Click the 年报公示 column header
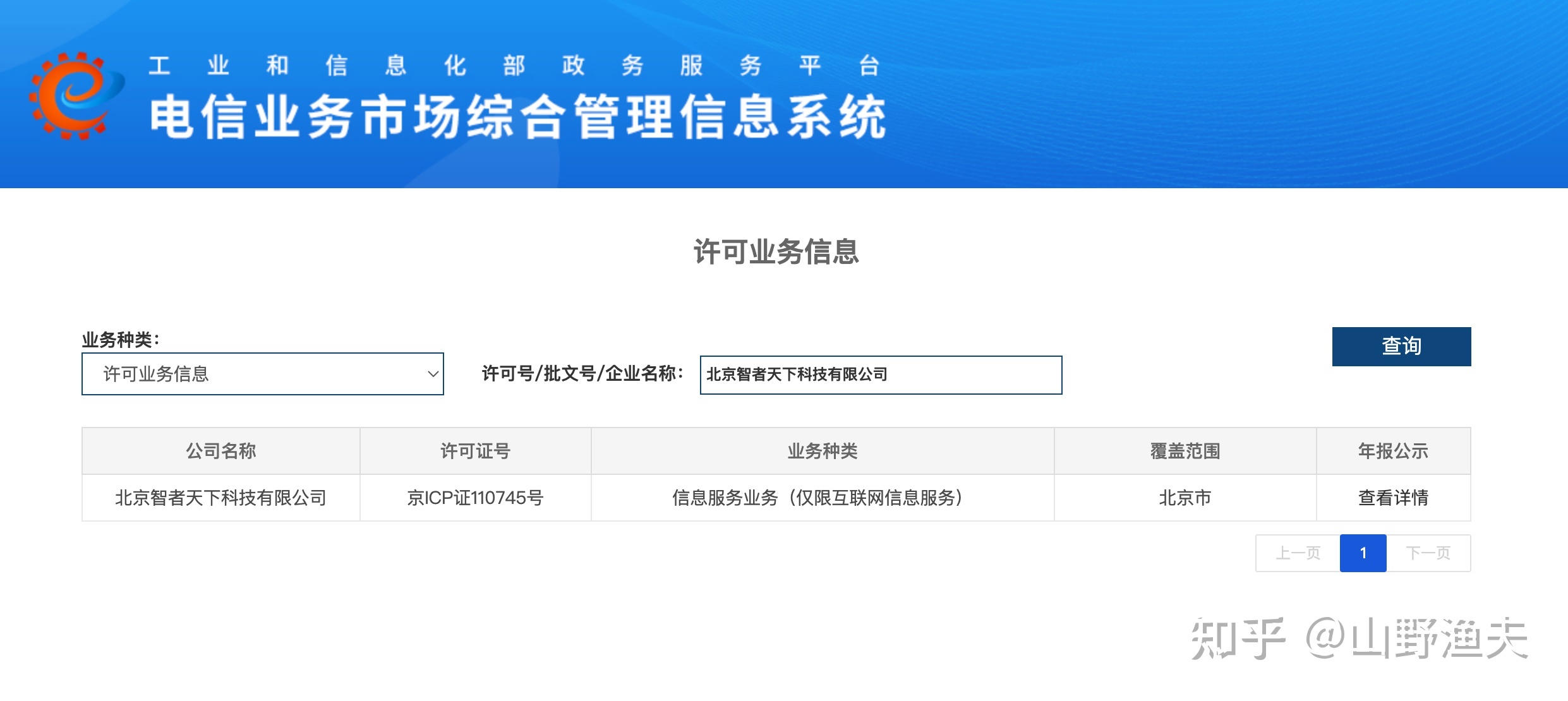The width and height of the screenshot is (1568, 701). (1393, 451)
